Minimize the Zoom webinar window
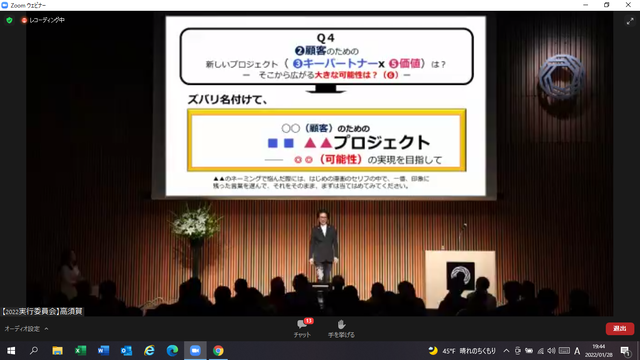The height and width of the screenshot is (360, 640). click(x=586, y=5)
